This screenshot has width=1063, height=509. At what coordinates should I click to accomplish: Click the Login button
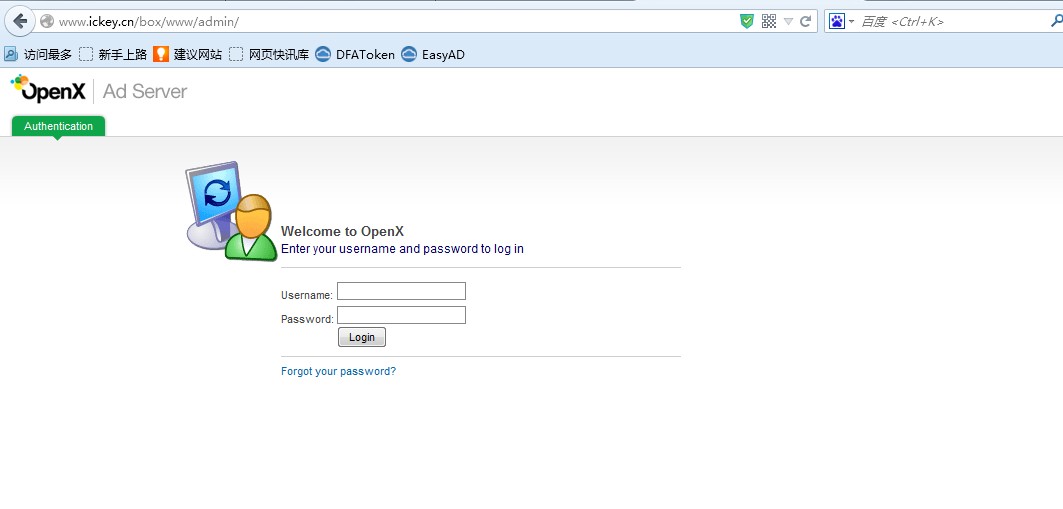tap(361, 337)
